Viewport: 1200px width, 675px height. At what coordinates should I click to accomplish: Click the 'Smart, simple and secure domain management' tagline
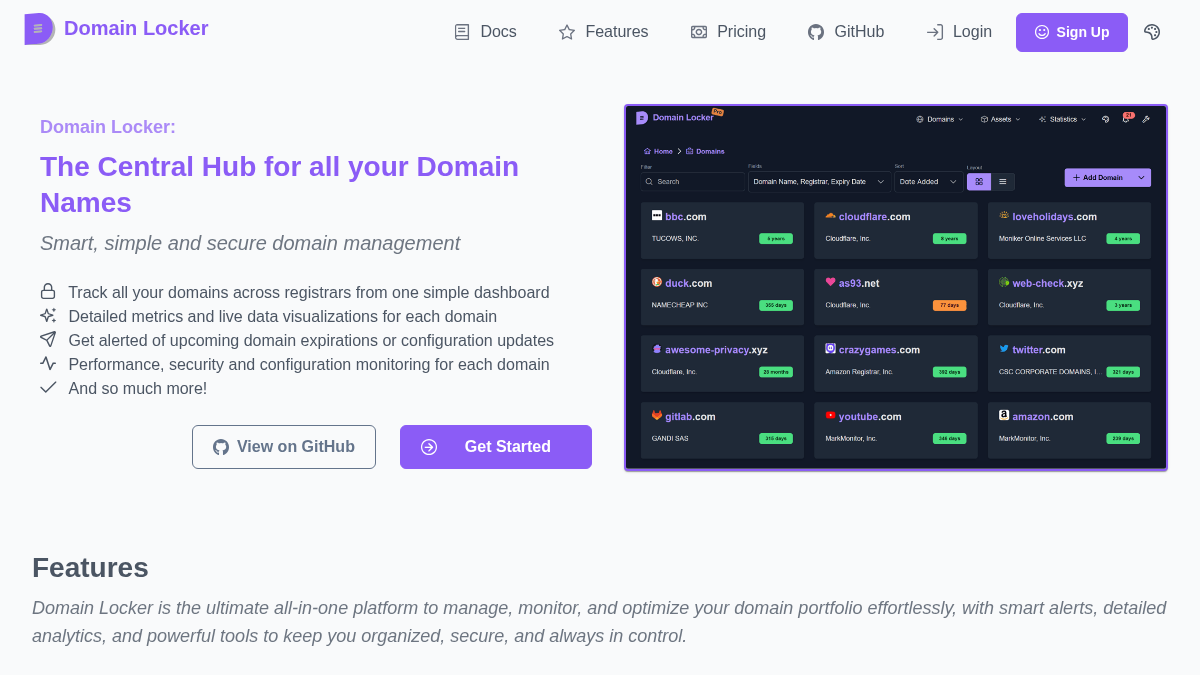coord(250,243)
